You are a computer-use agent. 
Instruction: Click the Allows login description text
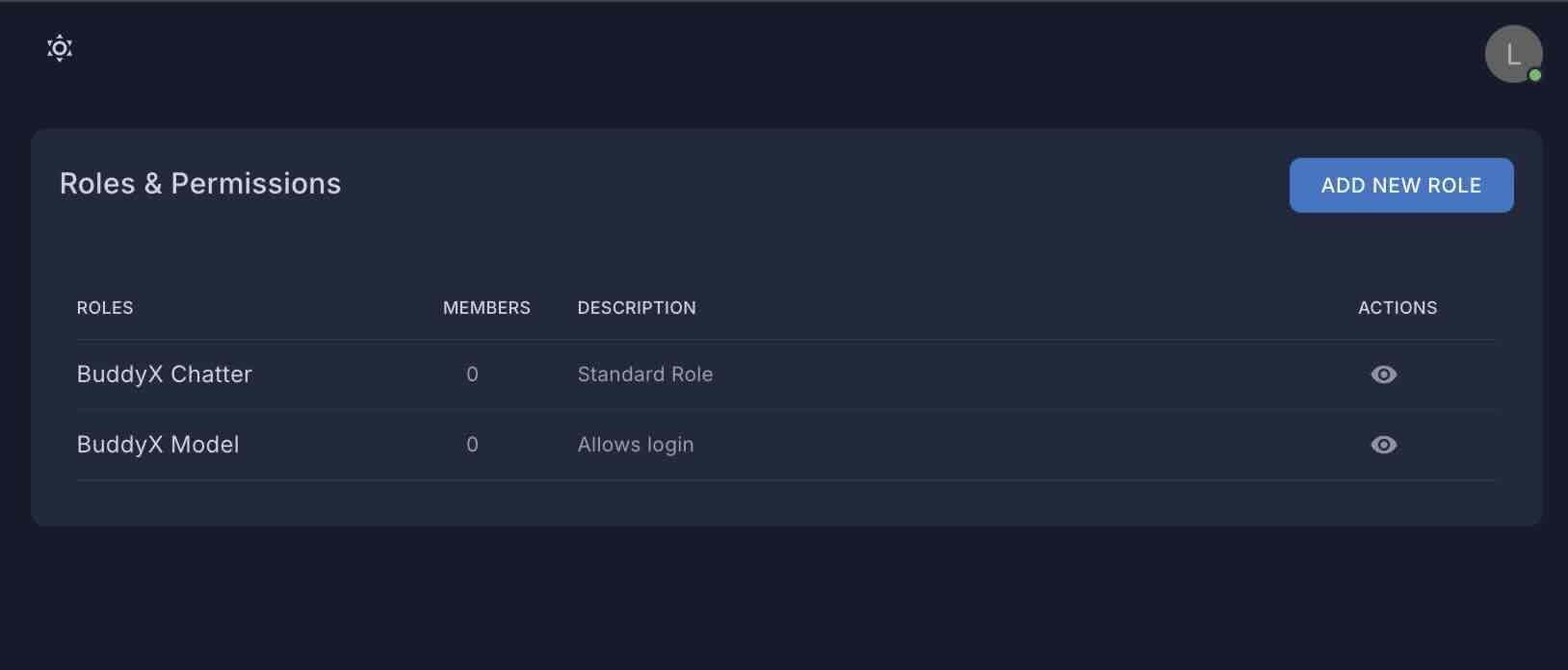[x=636, y=445]
